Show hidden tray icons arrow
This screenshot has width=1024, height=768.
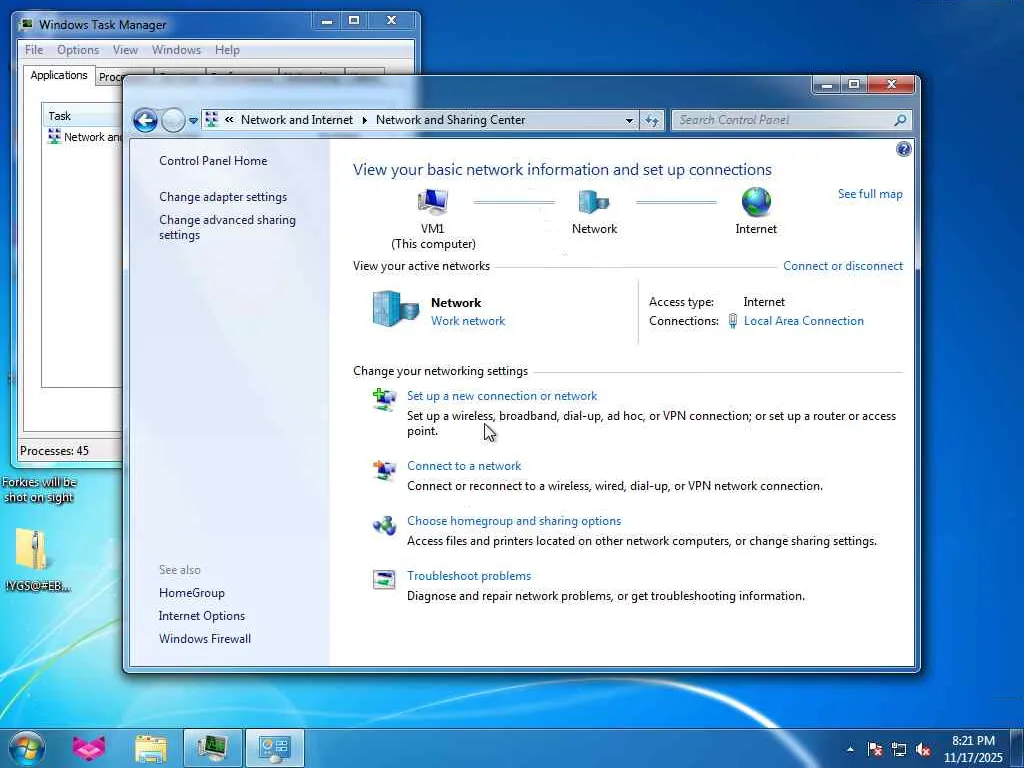tap(850, 749)
